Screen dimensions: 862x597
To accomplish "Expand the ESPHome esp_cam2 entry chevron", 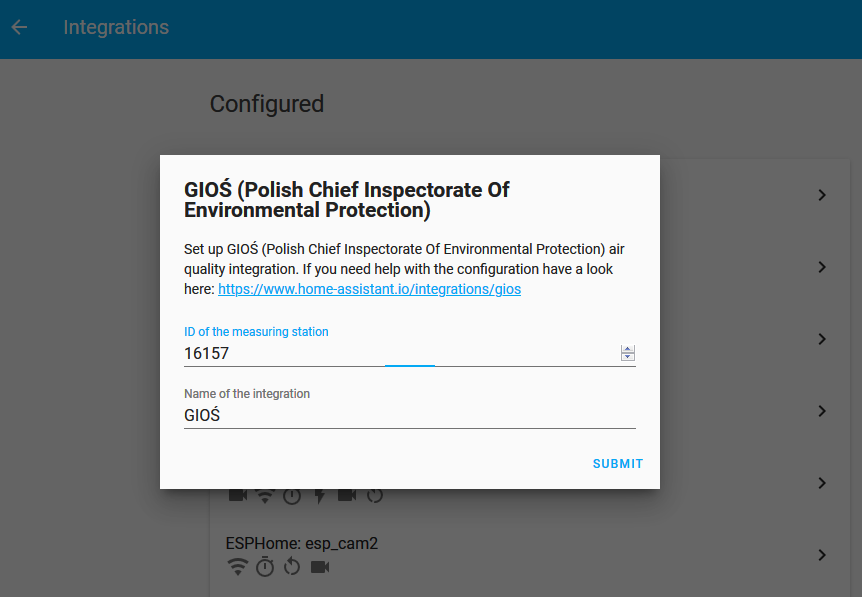I will (x=822, y=555).
